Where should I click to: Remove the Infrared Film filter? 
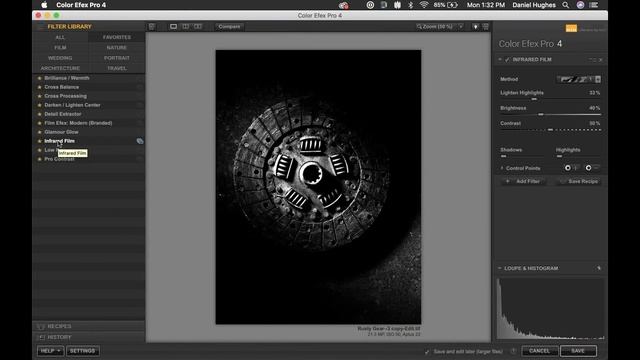tap(600, 60)
